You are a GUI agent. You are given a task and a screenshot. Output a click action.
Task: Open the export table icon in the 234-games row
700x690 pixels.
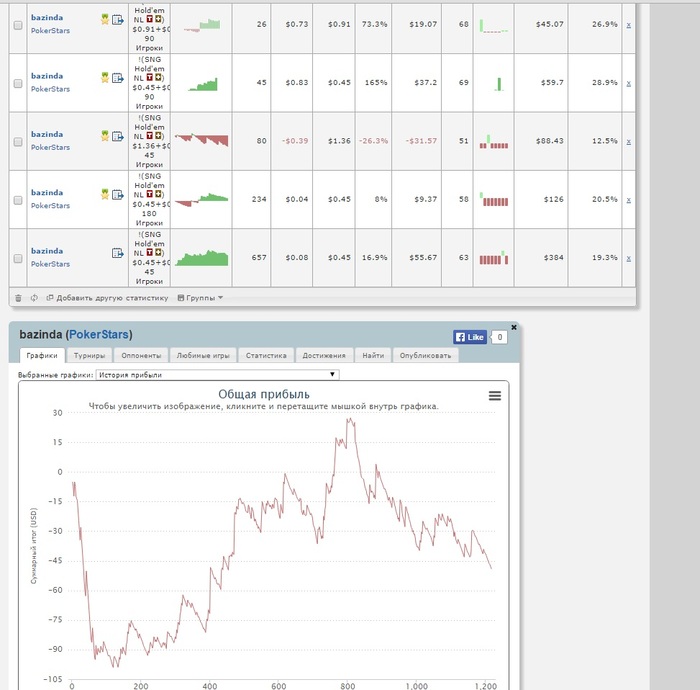[x=118, y=195]
